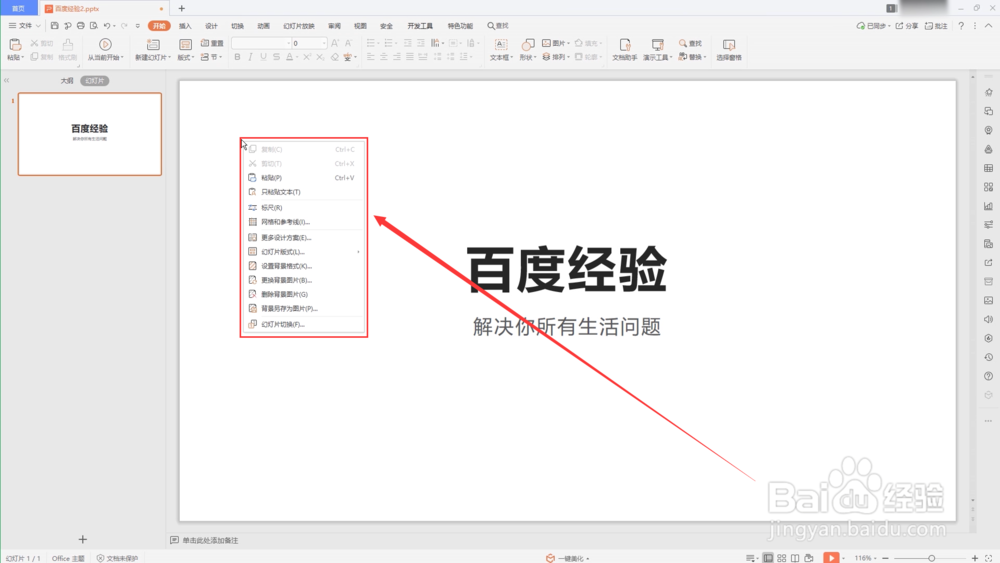Click the zoom in plus button

coord(974,558)
